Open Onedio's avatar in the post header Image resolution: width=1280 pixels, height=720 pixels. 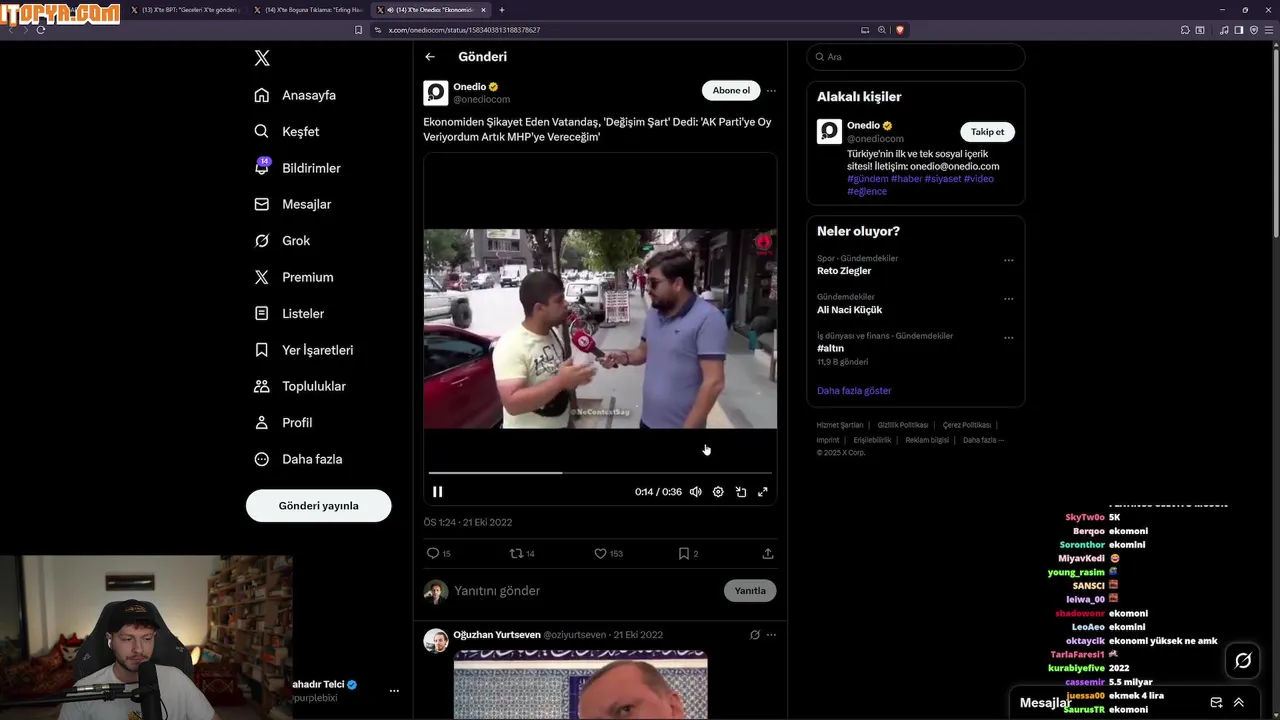[436, 93]
